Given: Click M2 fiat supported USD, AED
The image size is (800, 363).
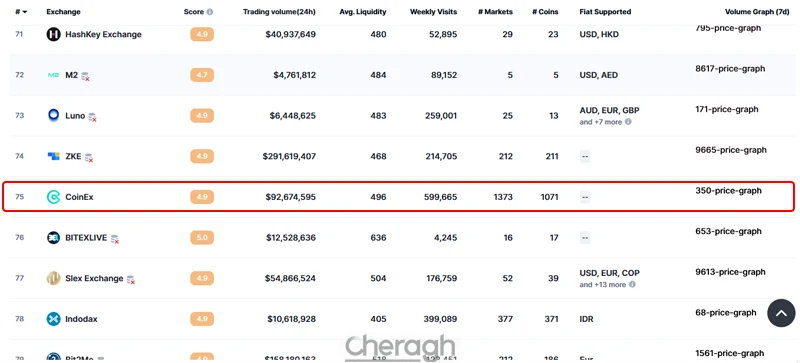Looking at the screenshot, I should (x=599, y=75).
